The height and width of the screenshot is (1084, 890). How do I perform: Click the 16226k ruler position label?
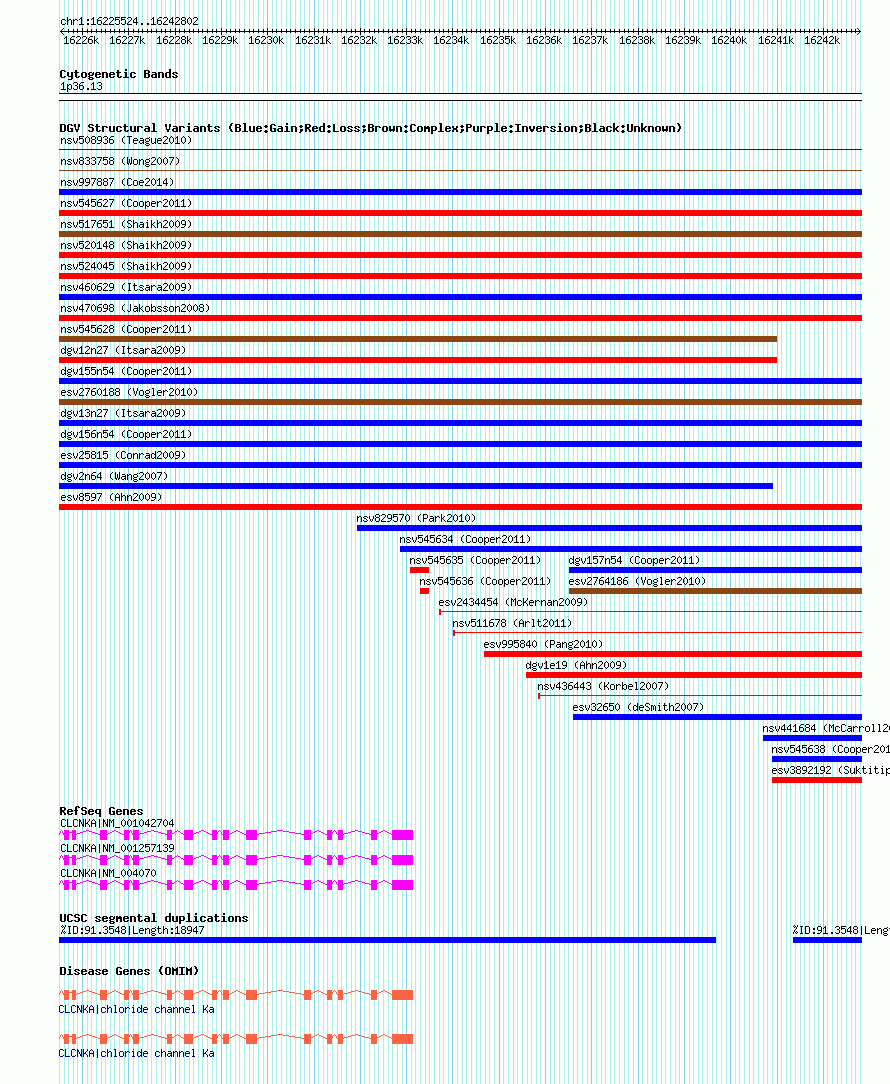pos(81,40)
